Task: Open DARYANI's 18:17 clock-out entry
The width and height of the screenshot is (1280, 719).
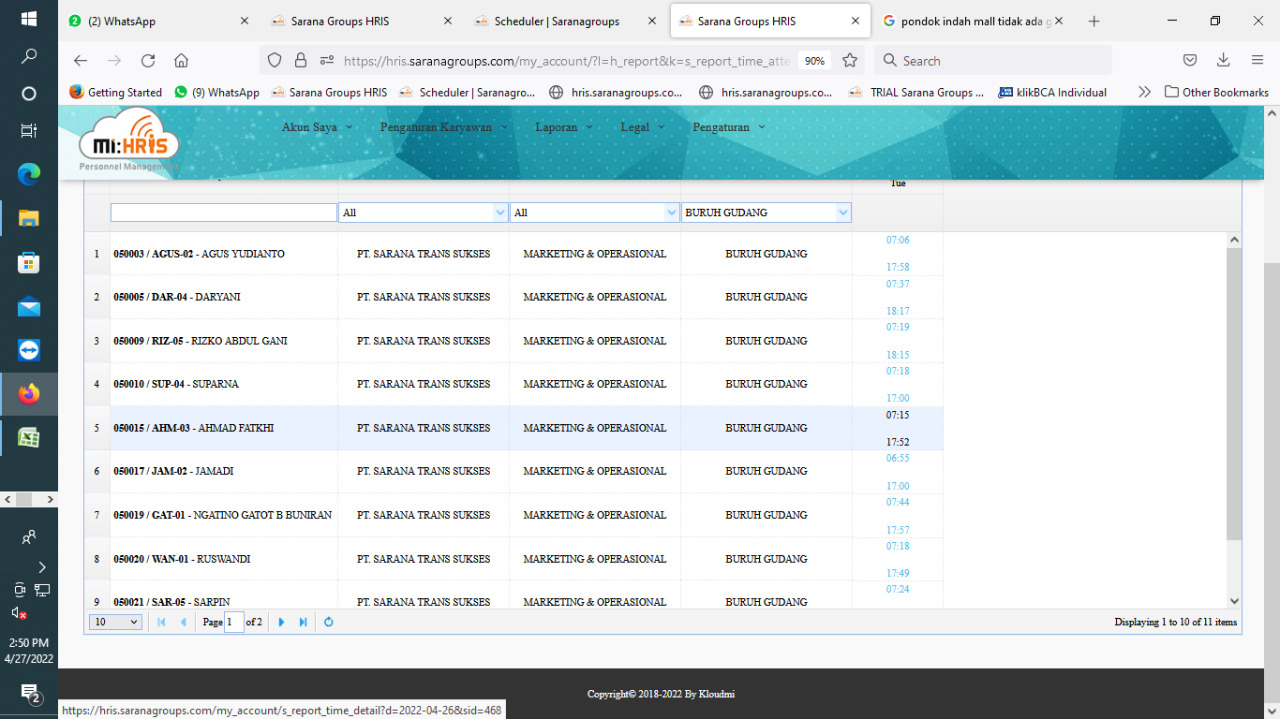Action: point(897,312)
